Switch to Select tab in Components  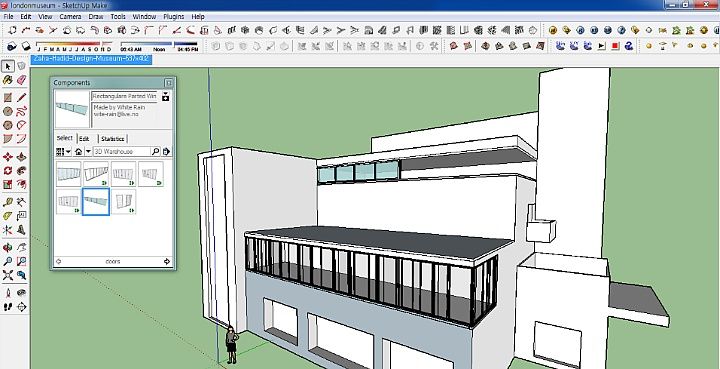click(65, 138)
